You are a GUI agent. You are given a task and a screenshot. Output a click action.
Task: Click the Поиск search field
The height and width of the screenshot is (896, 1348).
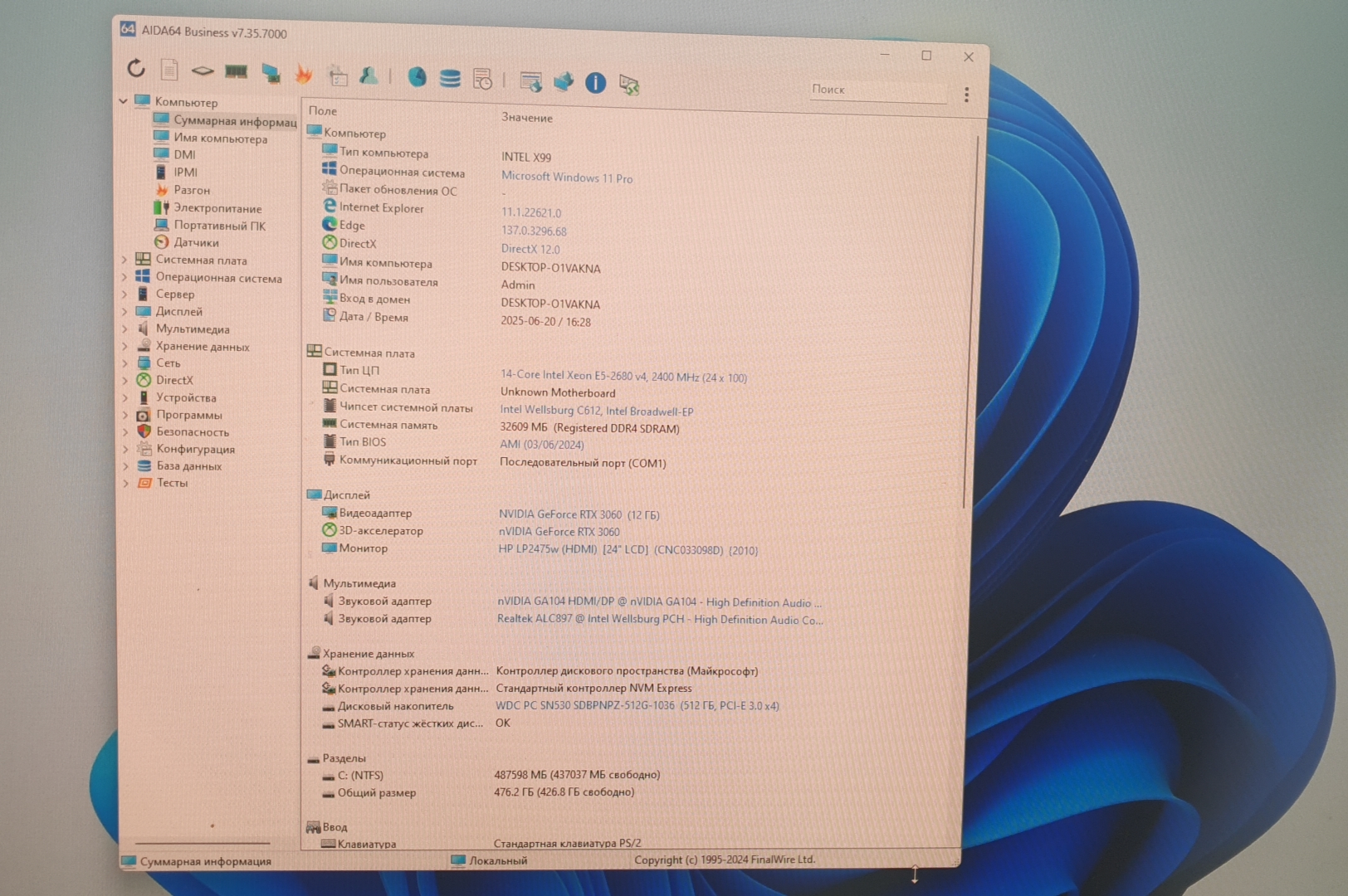click(x=878, y=90)
